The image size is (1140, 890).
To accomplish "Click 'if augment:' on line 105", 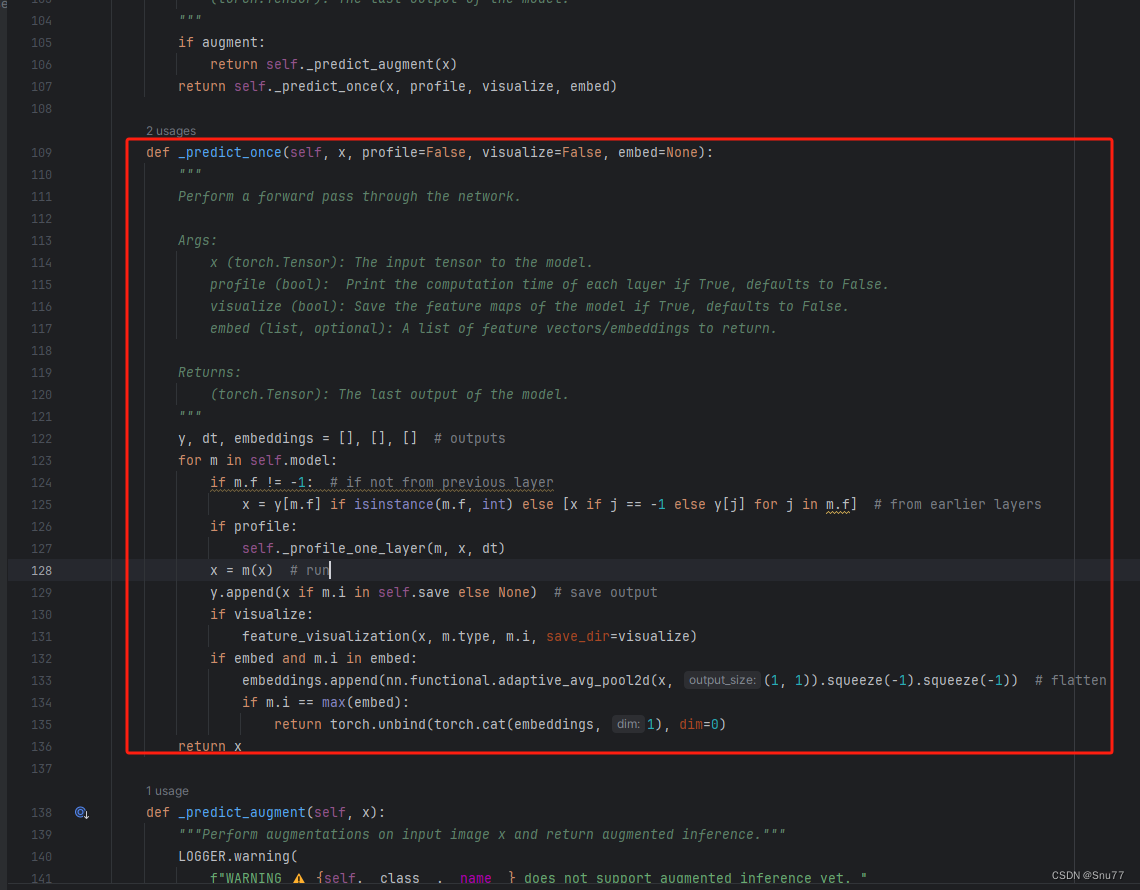I will (x=222, y=43).
